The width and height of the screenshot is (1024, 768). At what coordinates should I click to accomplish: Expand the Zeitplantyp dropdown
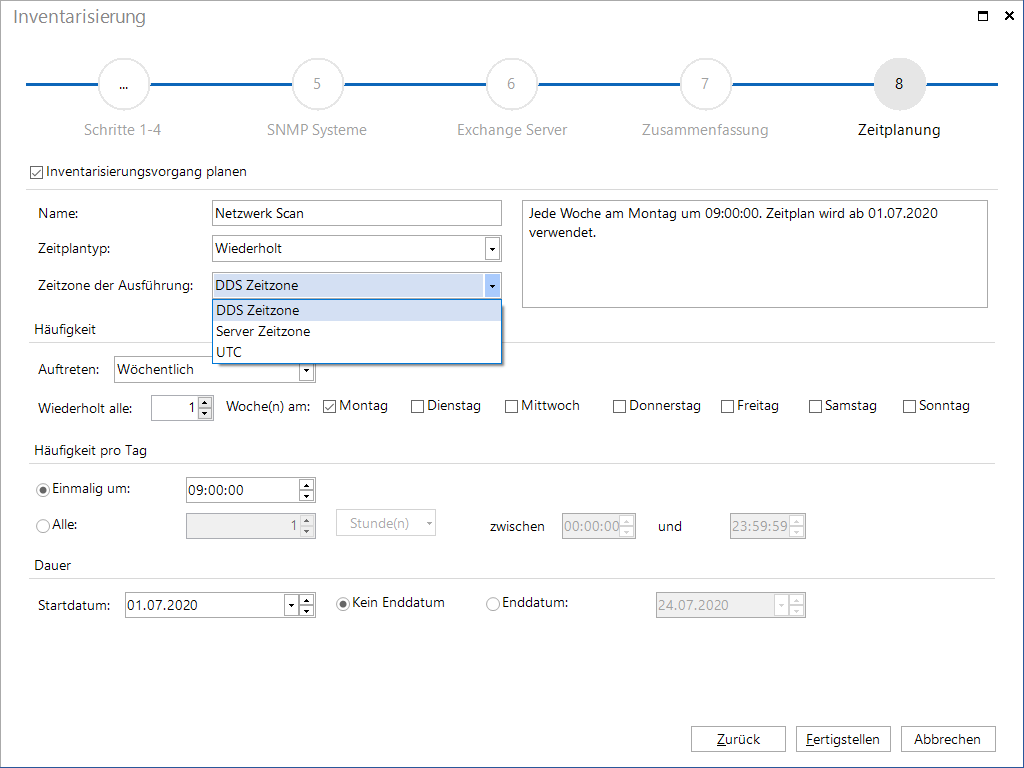[x=492, y=249]
